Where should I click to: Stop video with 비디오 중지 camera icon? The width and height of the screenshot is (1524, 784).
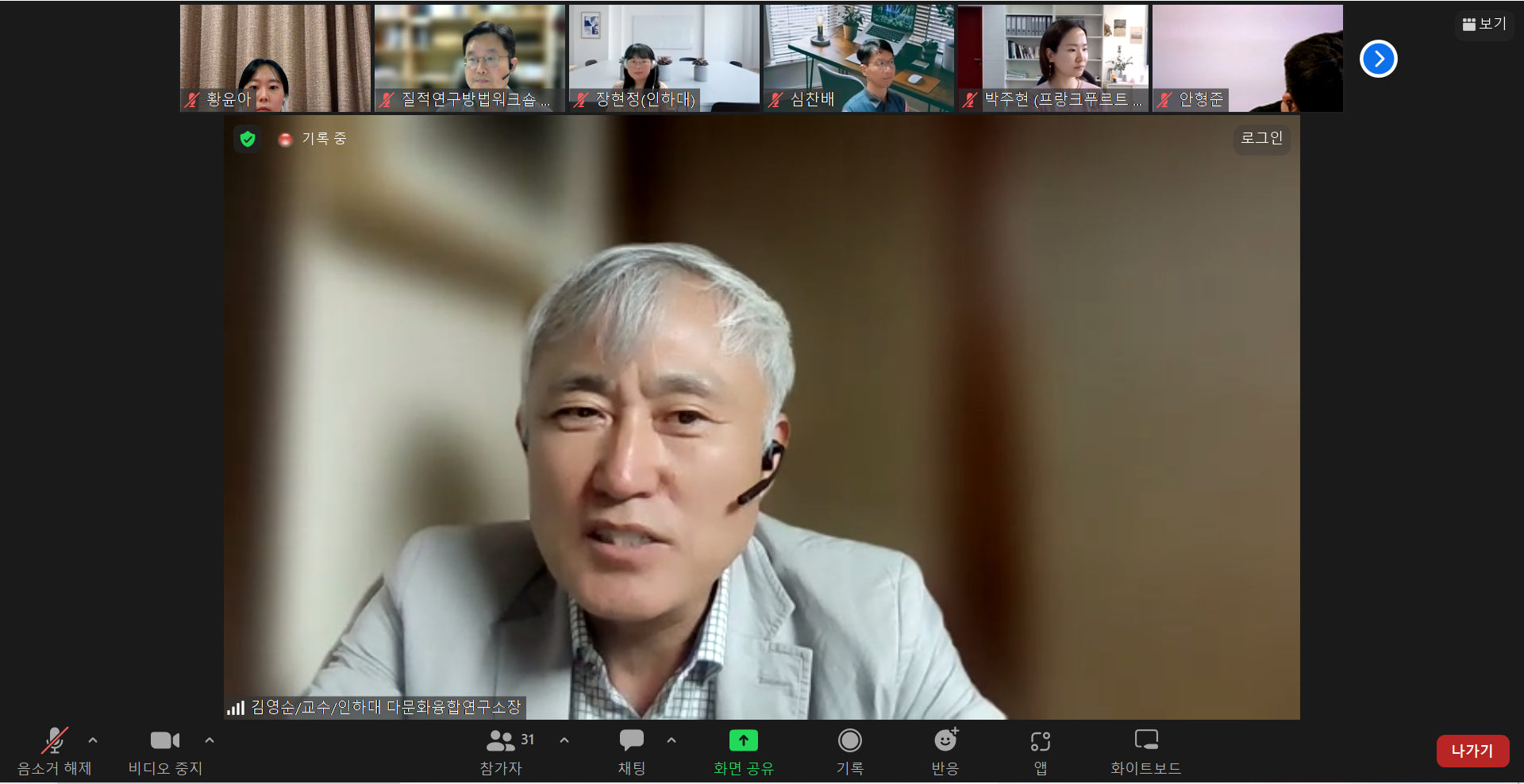coord(165,751)
